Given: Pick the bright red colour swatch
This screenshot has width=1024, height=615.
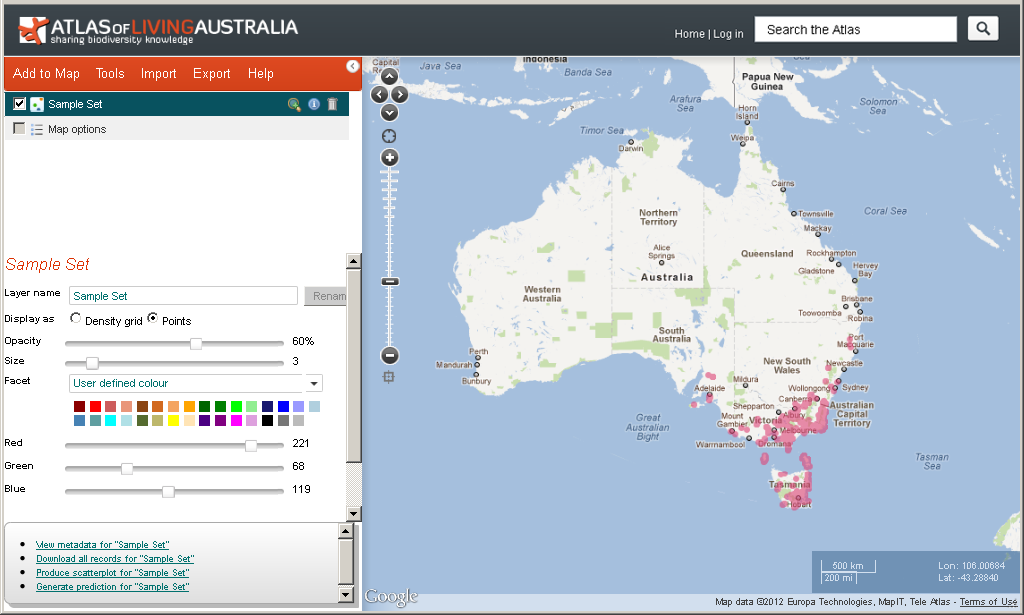Looking at the screenshot, I should pos(95,406).
